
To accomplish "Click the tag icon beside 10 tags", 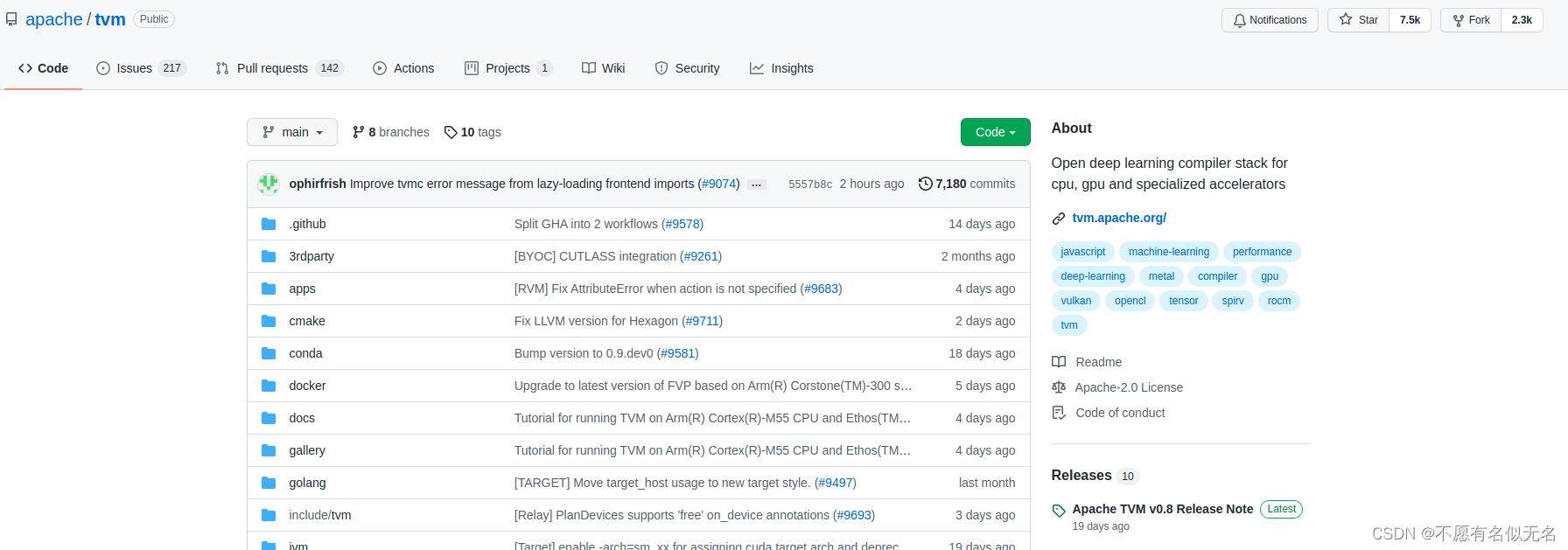I will click(451, 132).
